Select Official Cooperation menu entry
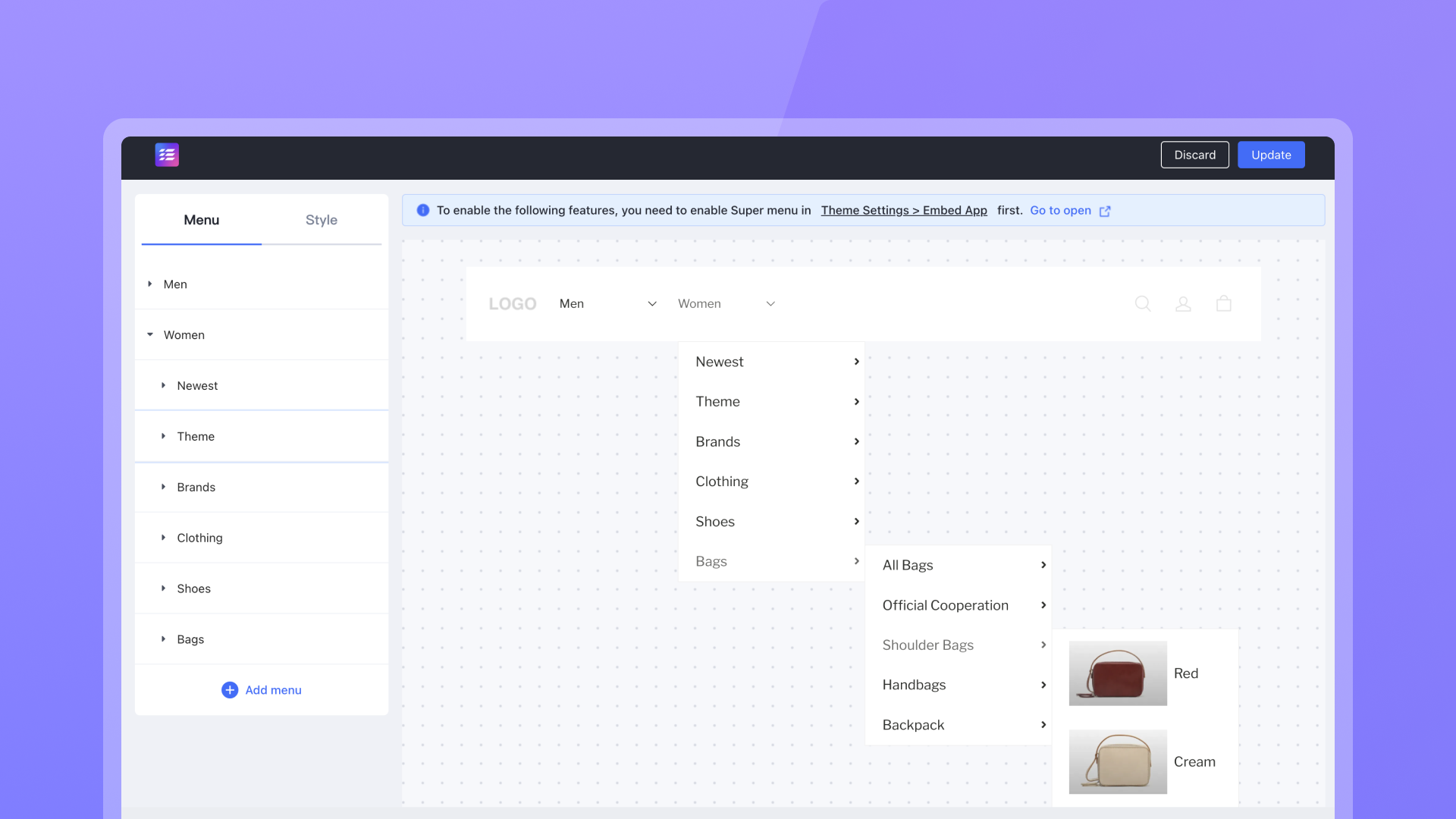 pyautogui.click(x=945, y=605)
